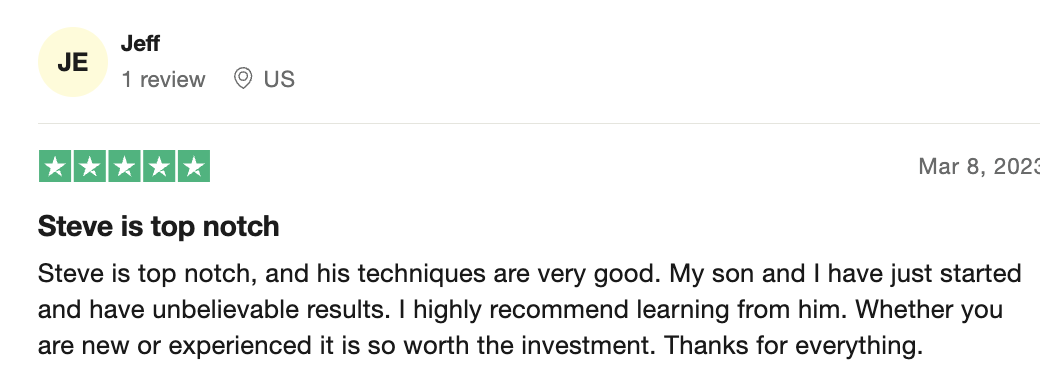Click the location pin icon

pyautogui.click(x=243, y=79)
